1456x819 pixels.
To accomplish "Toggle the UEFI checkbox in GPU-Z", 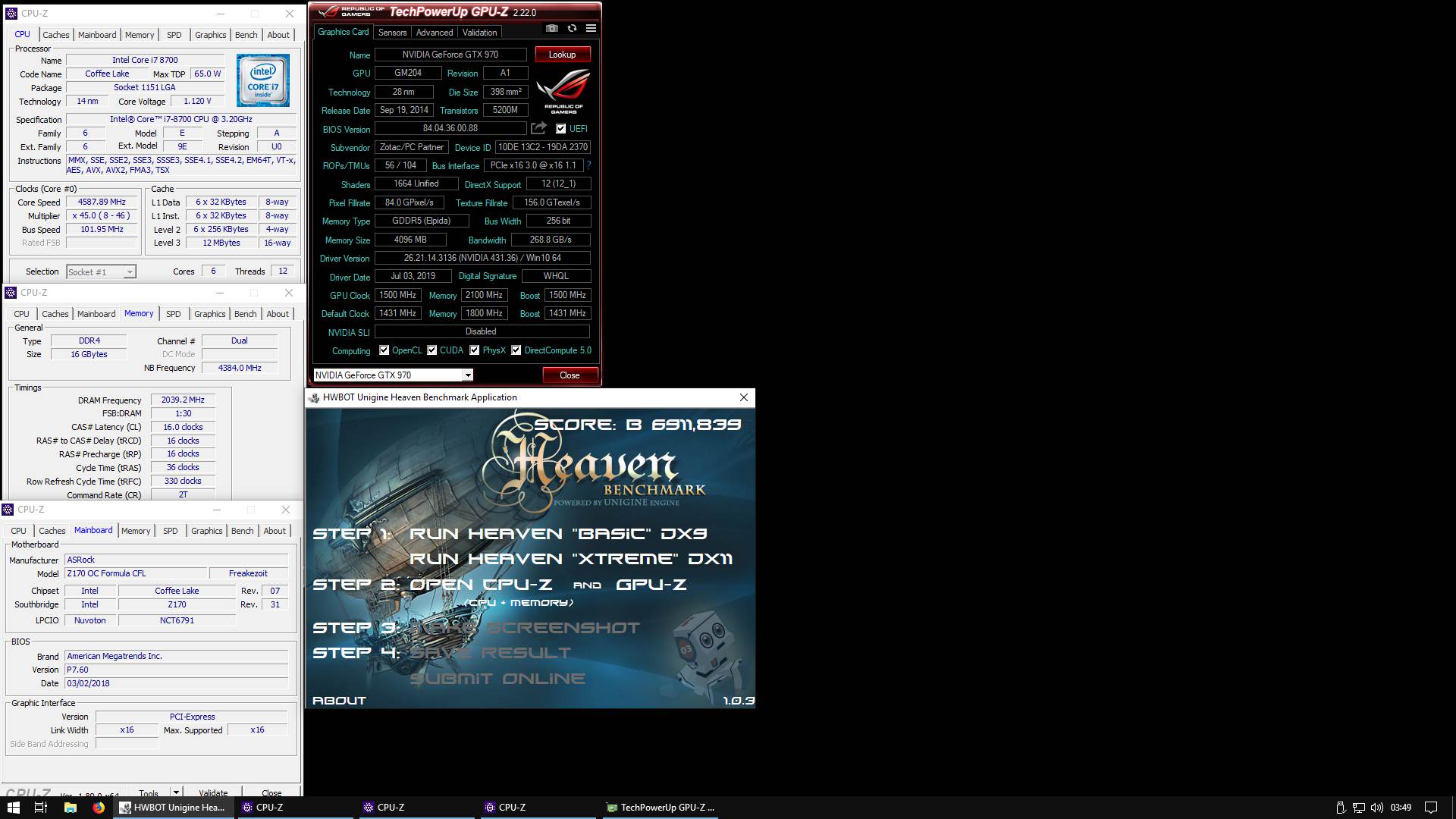I will click(x=560, y=129).
